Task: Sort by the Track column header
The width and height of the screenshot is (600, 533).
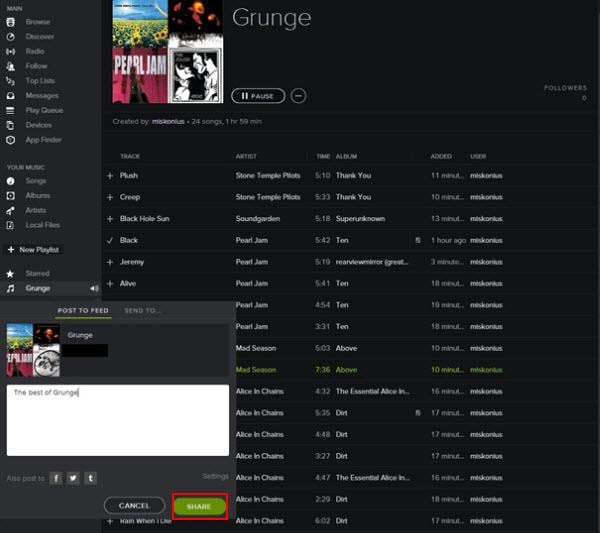Action: [130, 156]
